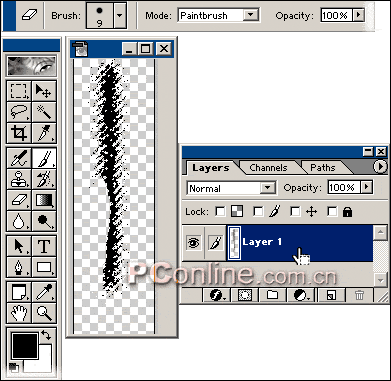Click the trash icon in Layers panel
The height and width of the screenshot is (381, 391).
pyautogui.click(x=359, y=295)
